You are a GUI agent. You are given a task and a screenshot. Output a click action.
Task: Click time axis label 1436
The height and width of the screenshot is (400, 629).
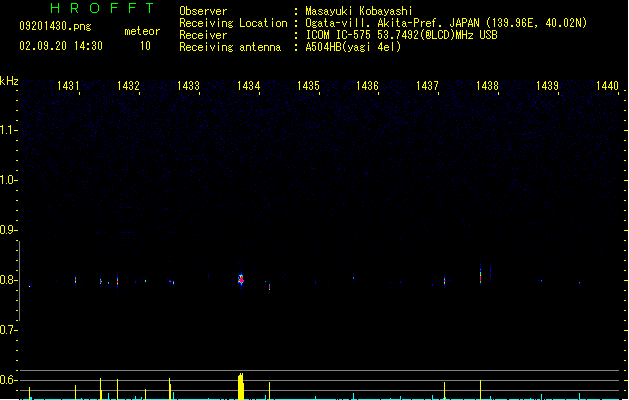tap(367, 86)
